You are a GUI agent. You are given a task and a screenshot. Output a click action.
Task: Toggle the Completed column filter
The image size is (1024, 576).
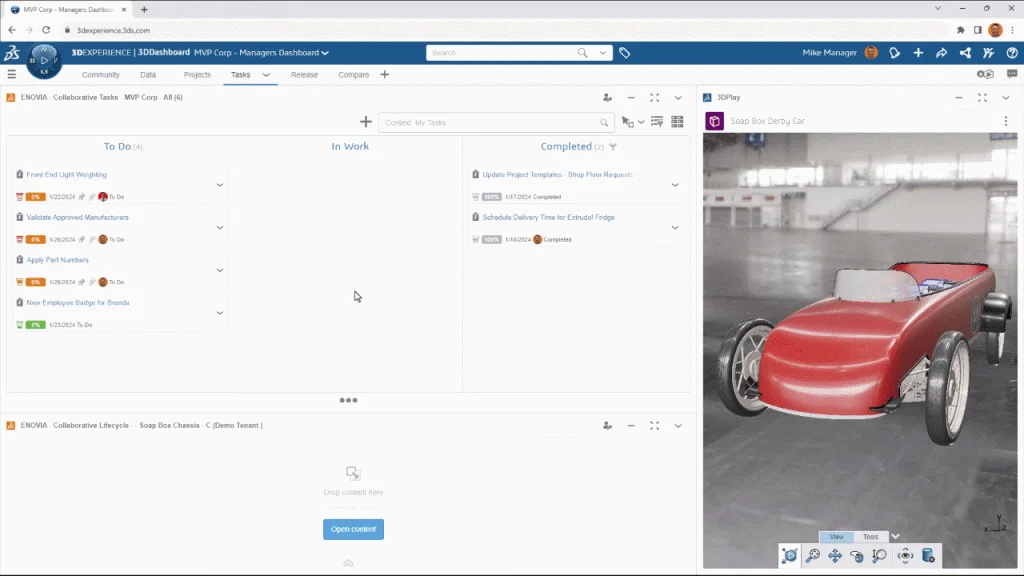[613, 147]
